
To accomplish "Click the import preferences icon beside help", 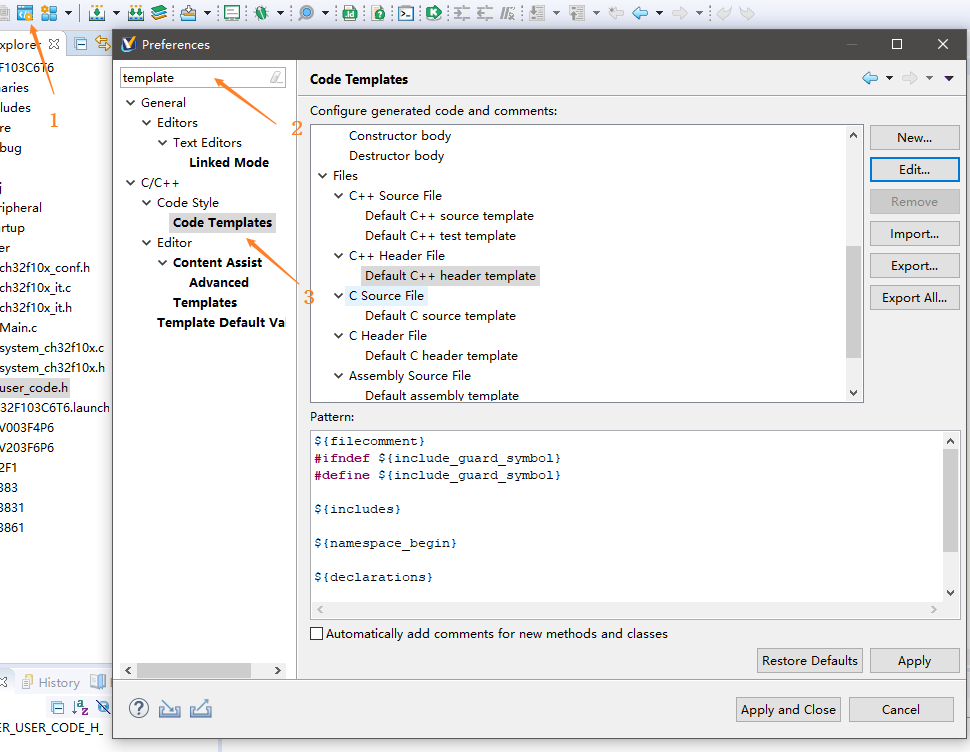I will pyautogui.click(x=170, y=709).
